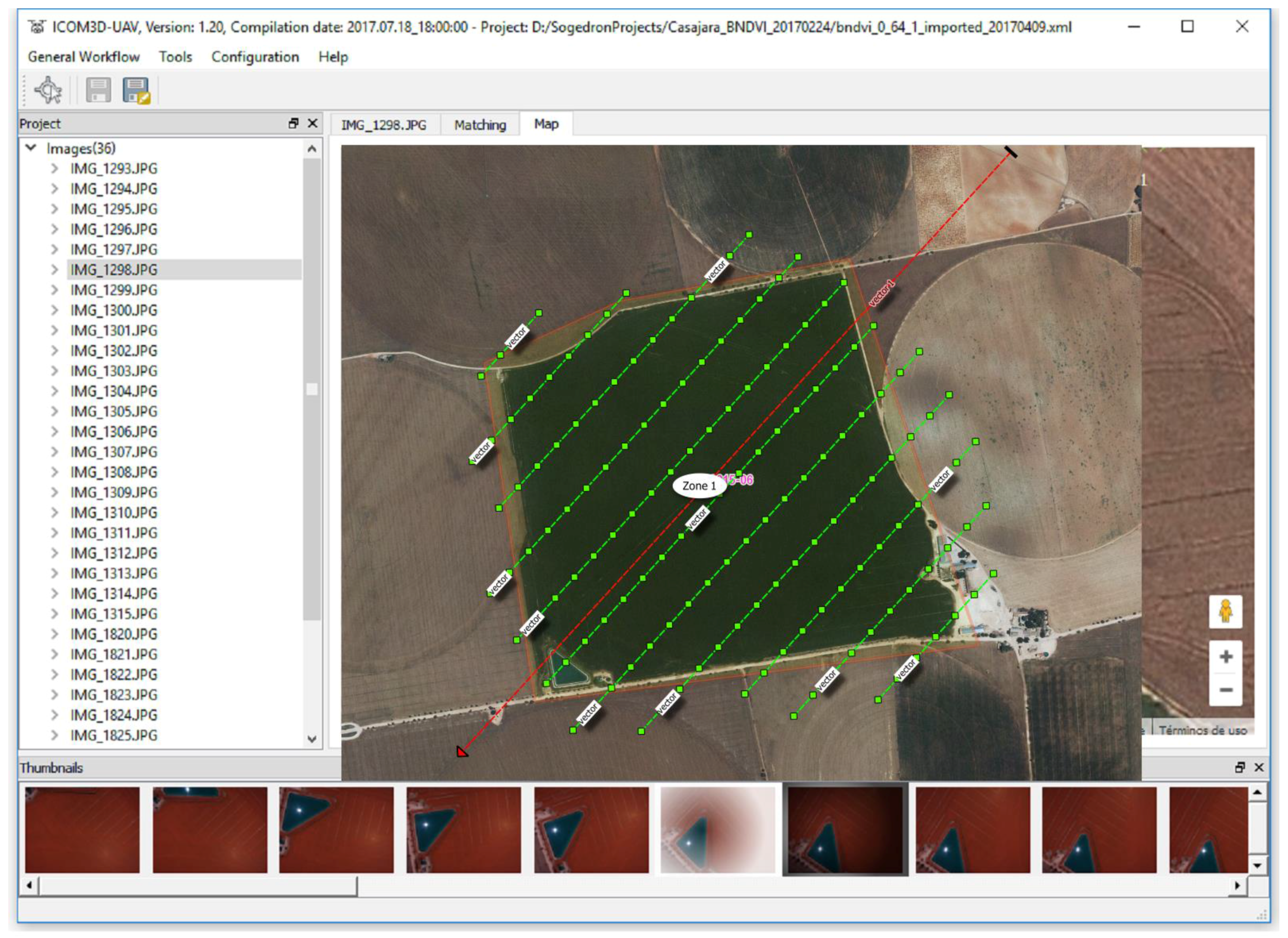Click the thumbnails horizontal scrollbar handle
Image resolution: width=1288 pixels, height=938 pixels.
click(x=197, y=885)
